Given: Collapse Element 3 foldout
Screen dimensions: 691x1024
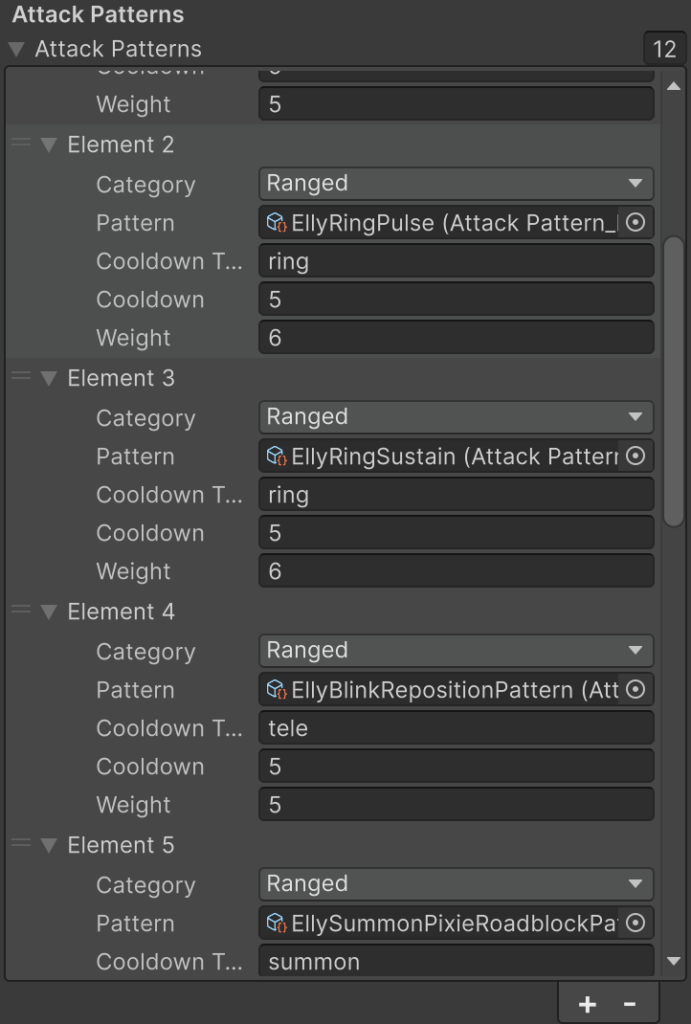Looking at the screenshot, I should pyautogui.click(x=49, y=379).
